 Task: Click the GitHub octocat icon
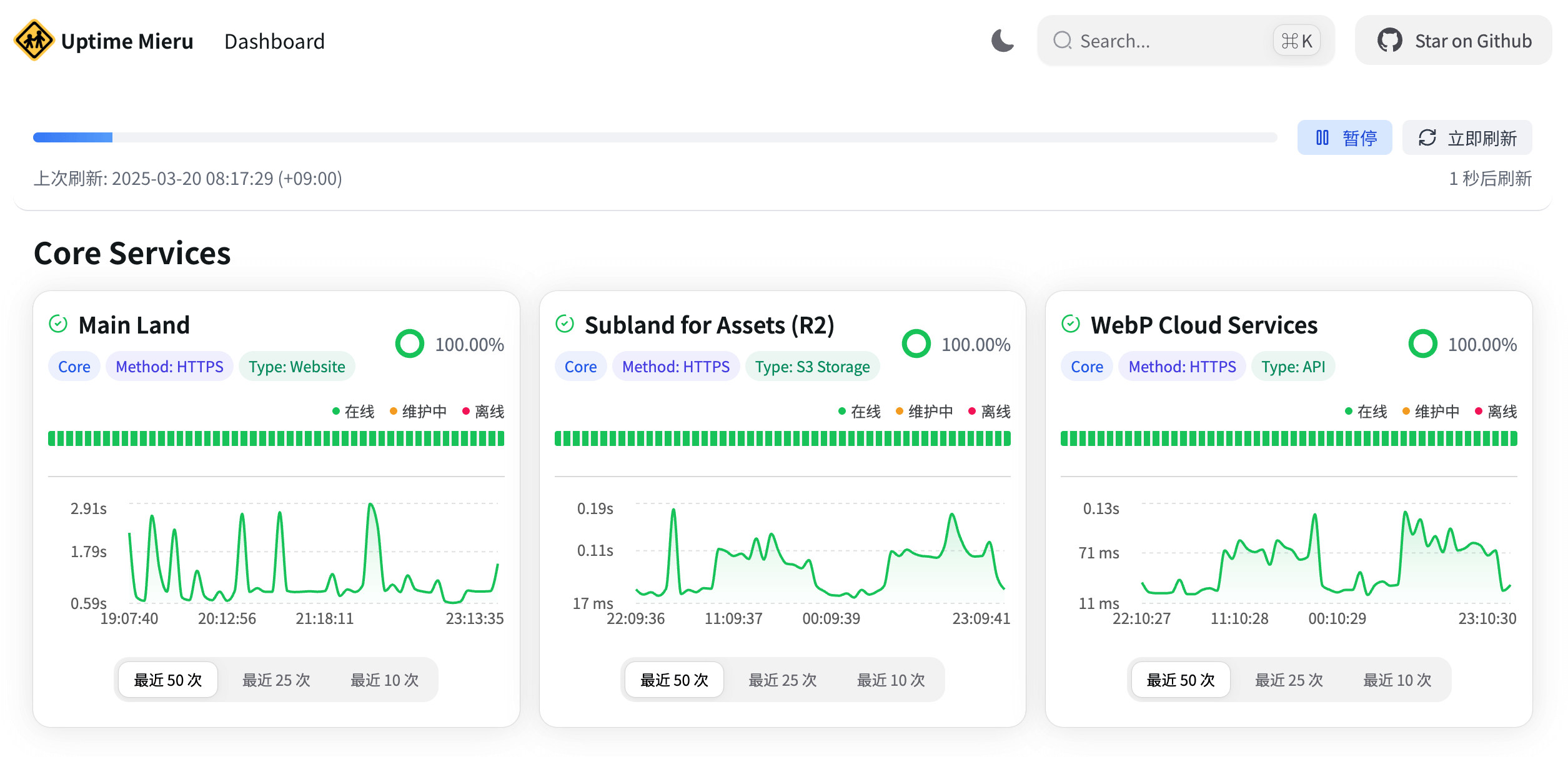click(1389, 41)
